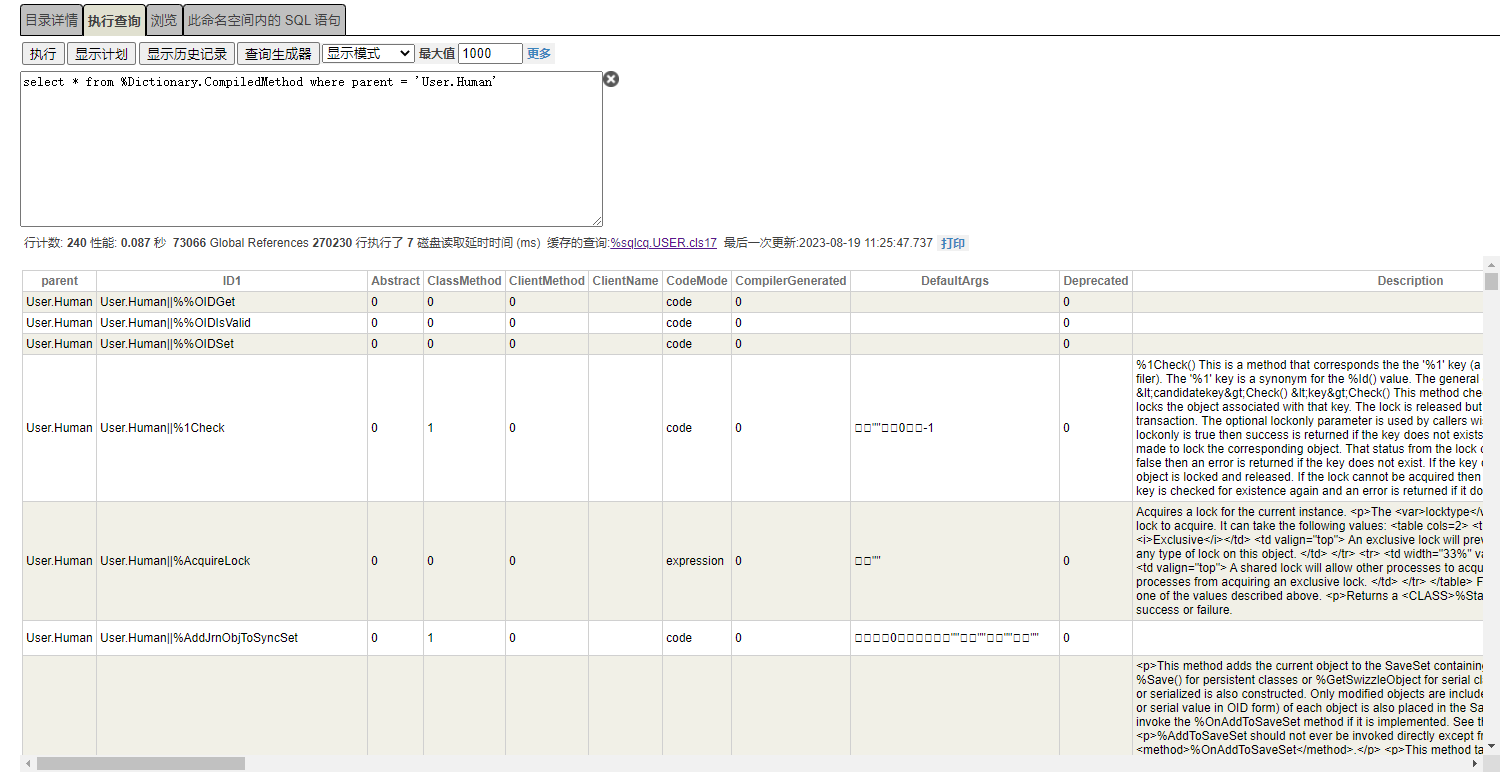Click the DefaultArgs column header
Viewport: 1500px width, 779px height.
click(955, 281)
